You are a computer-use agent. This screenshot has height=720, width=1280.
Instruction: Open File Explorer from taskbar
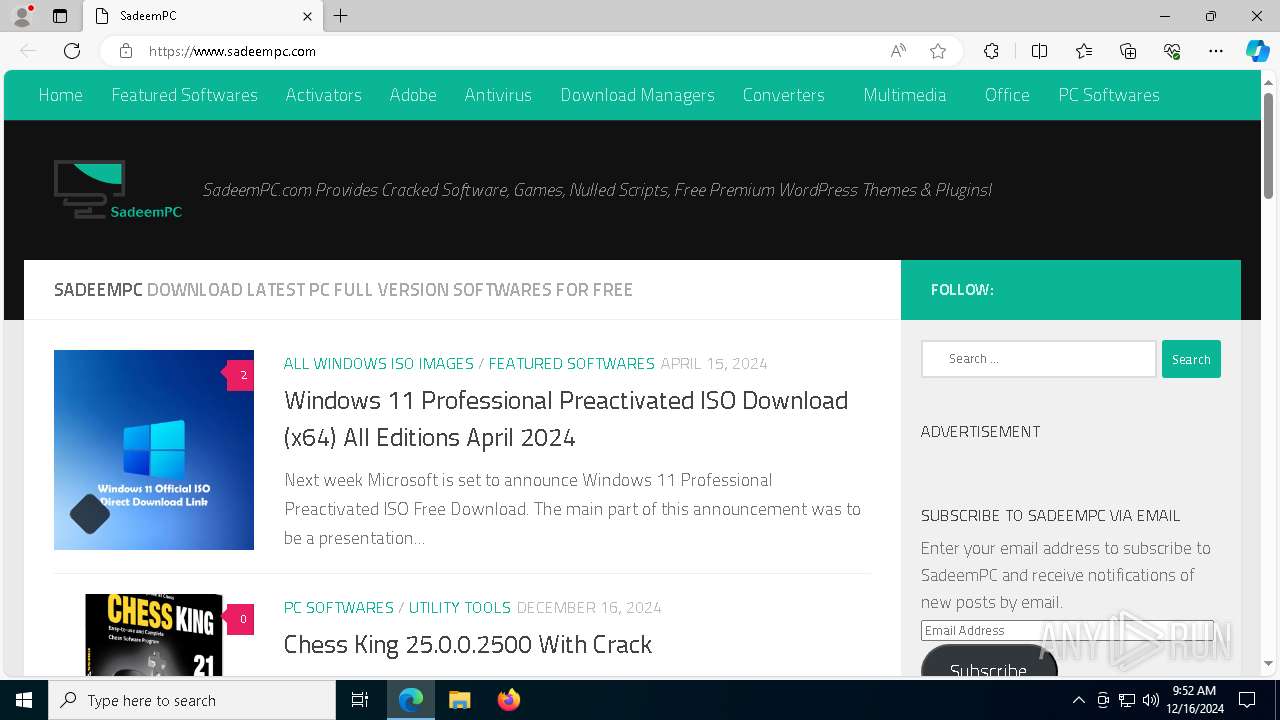point(460,700)
